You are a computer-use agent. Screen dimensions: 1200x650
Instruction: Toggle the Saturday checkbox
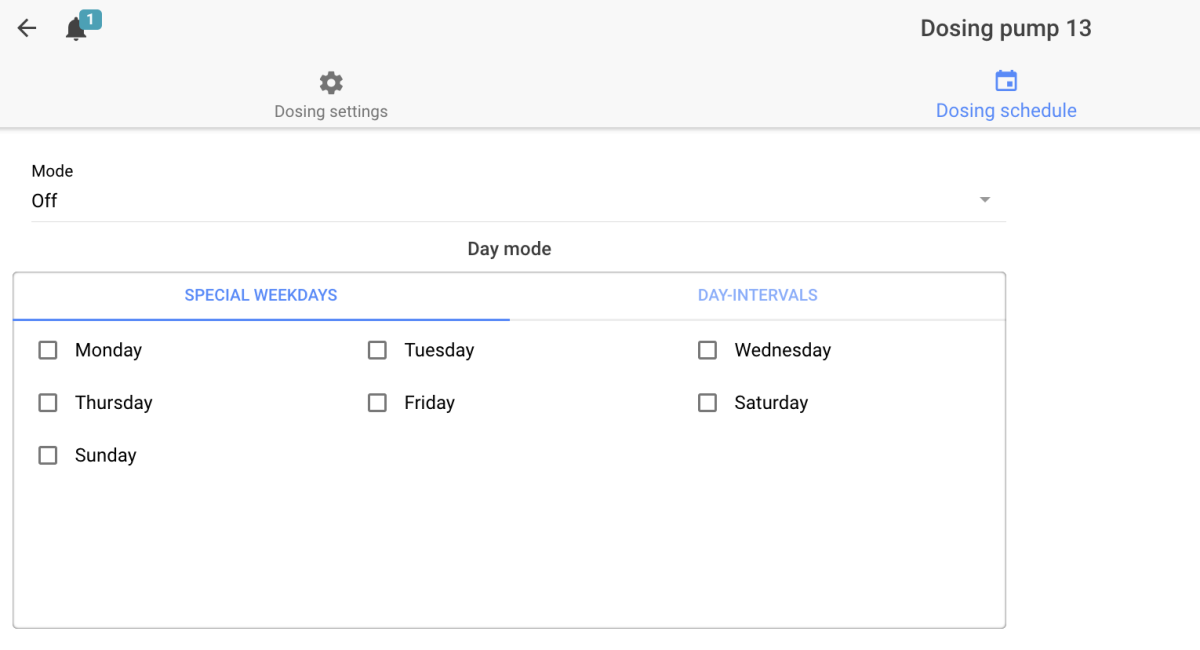point(707,403)
